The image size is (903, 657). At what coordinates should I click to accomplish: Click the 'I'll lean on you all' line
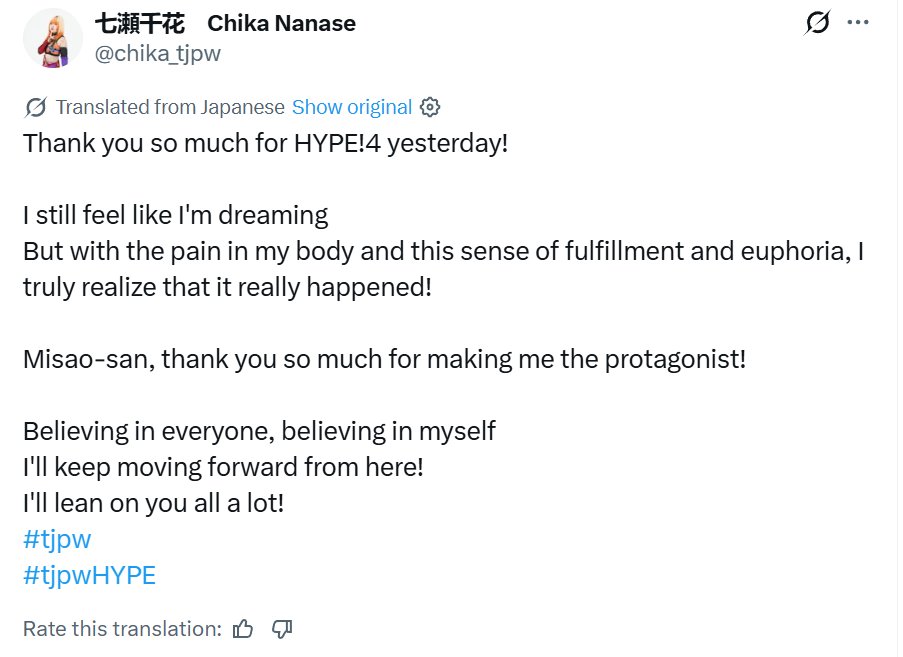(x=154, y=503)
